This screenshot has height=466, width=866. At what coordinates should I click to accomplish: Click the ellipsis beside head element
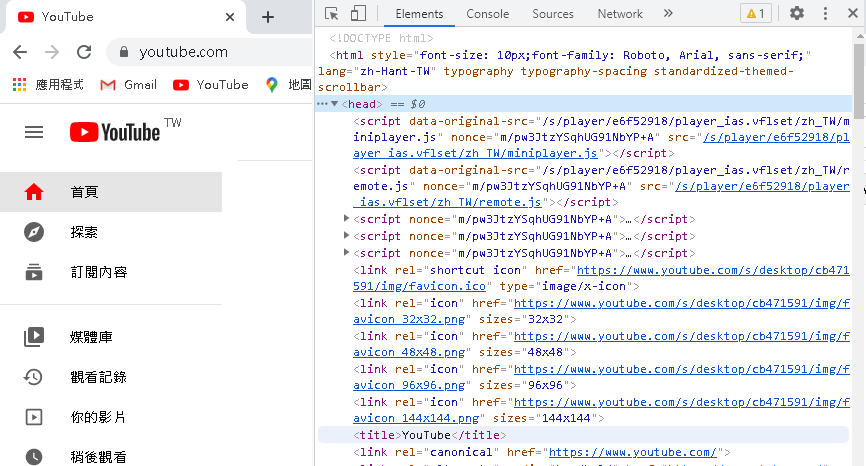pos(322,104)
